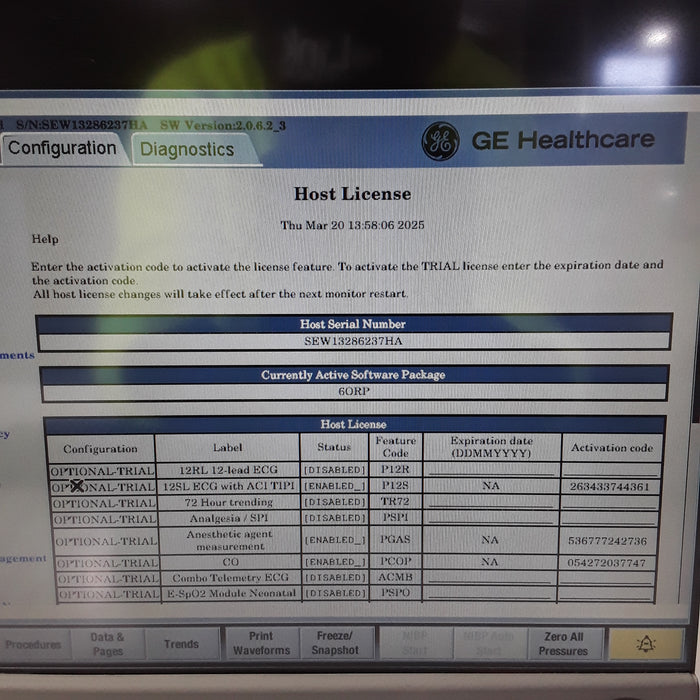
Task: Click the 72 Hour trending label
Action: coord(229,502)
